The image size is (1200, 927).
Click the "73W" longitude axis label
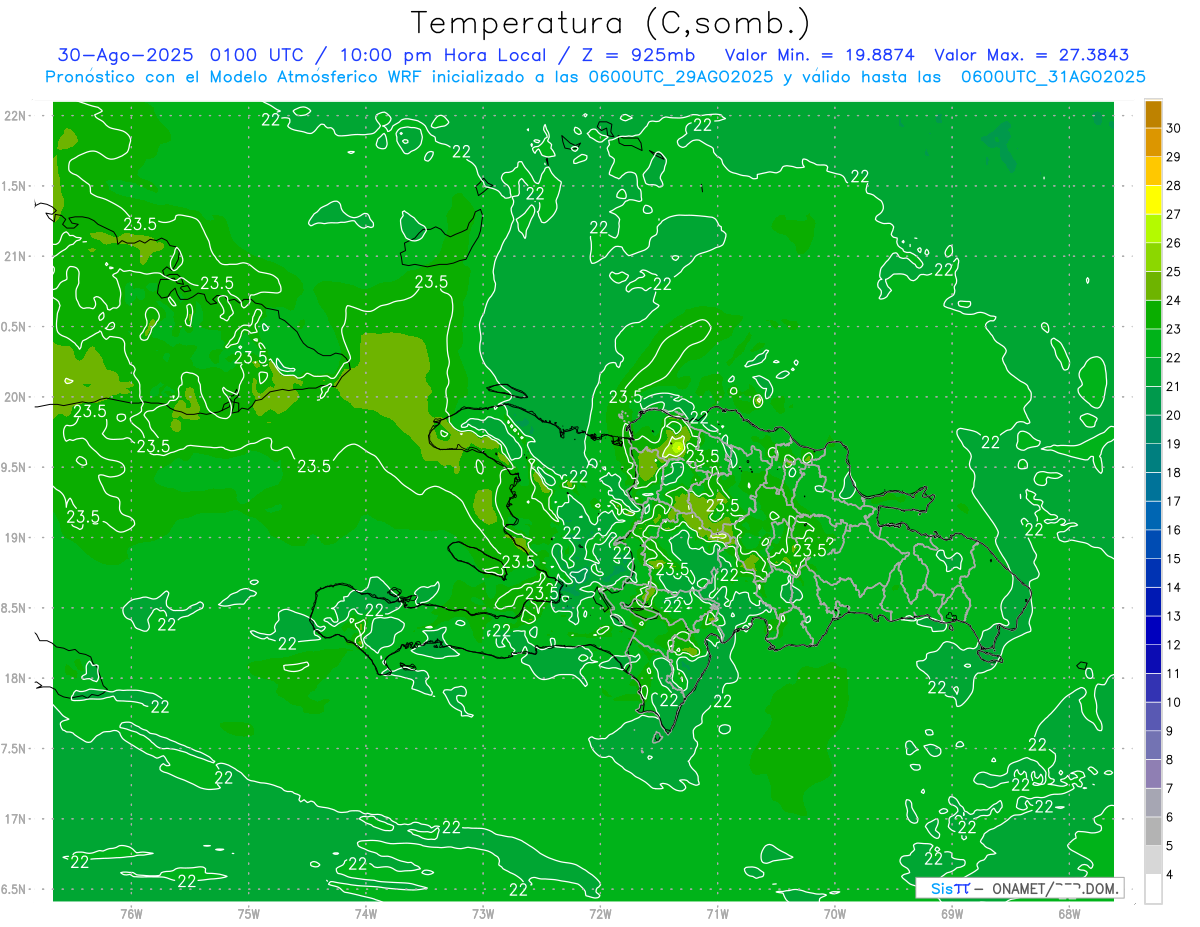coord(483,913)
